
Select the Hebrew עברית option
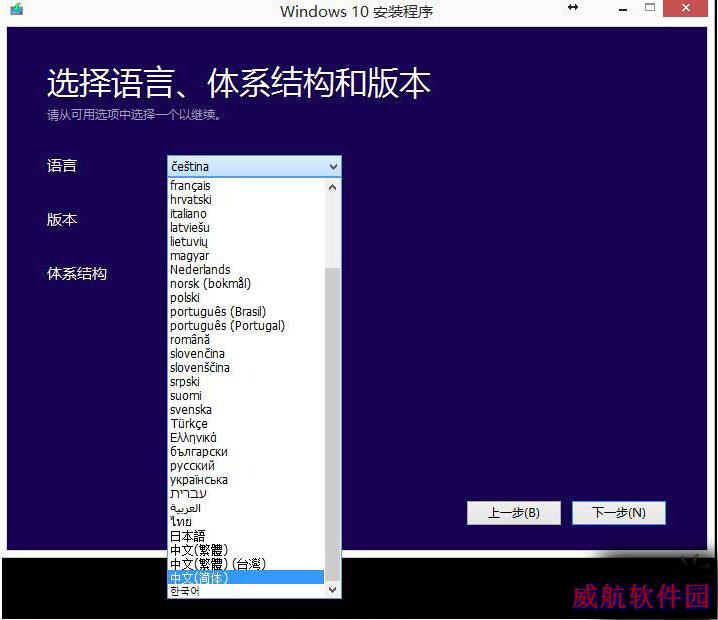[x=246, y=494]
